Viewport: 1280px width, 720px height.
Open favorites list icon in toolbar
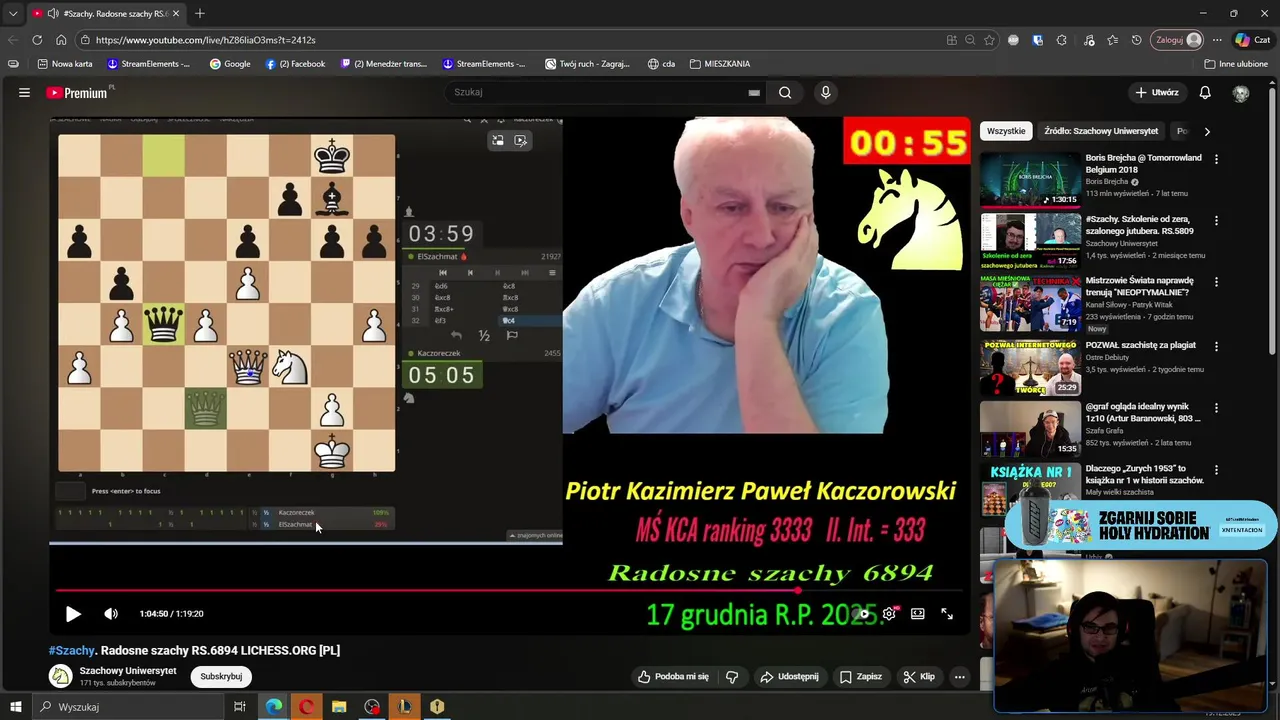coord(1113,40)
